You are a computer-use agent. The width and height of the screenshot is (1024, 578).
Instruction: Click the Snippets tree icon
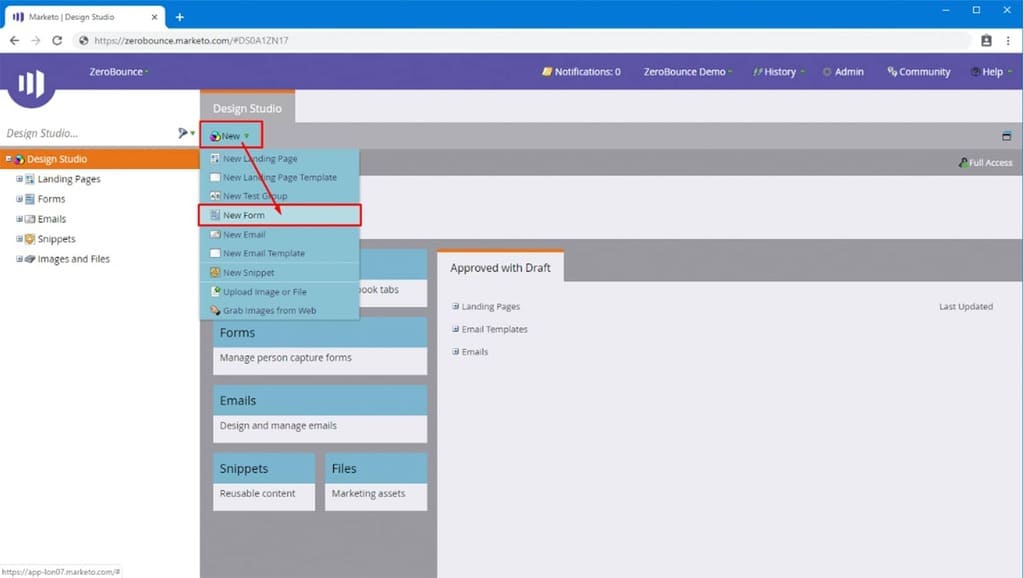coord(30,239)
